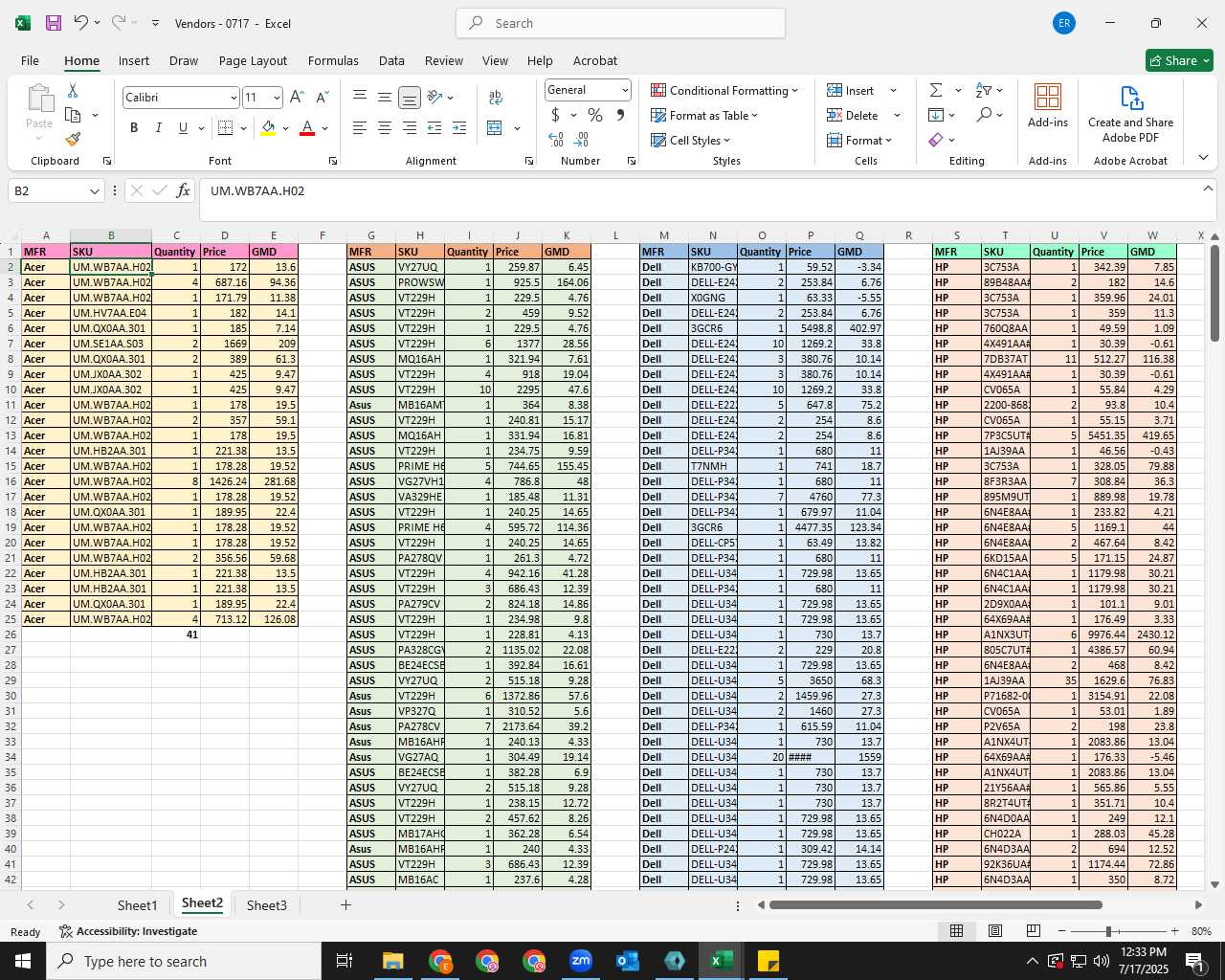
Task: Click the Save icon in title bar
Action: click(54, 23)
